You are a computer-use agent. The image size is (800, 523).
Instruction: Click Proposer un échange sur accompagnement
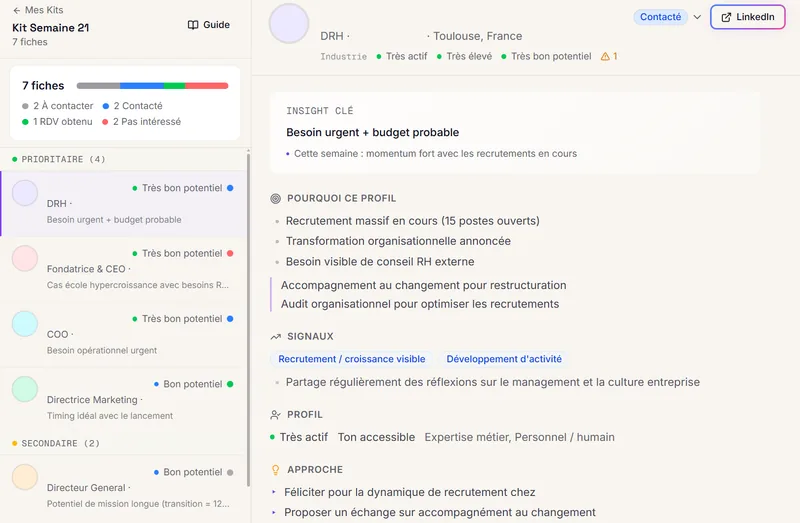point(440,512)
